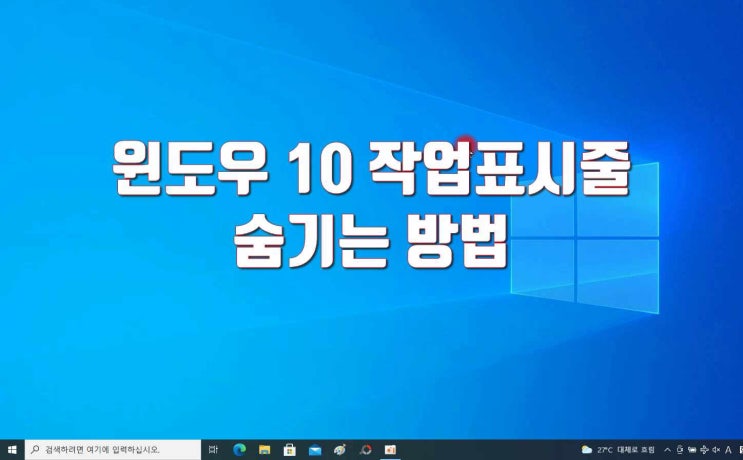This screenshot has height=460, width=743.
Task: Open the last pinned orange-red taskbar app
Action: pos(391,450)
